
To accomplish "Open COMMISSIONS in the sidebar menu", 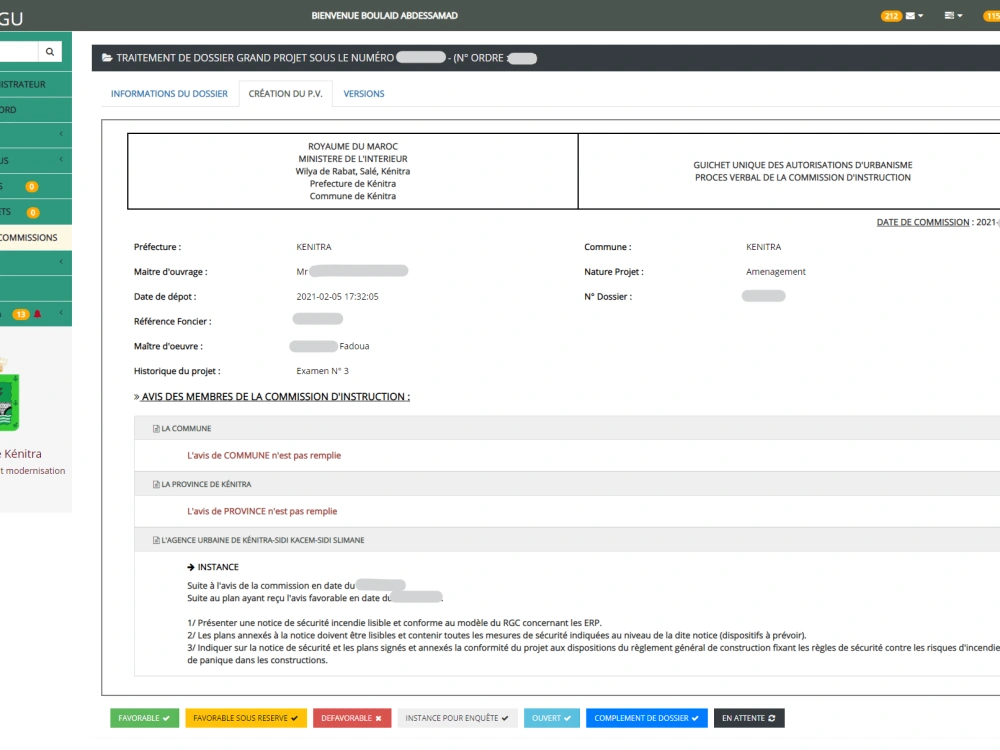I will pos(36,237).
